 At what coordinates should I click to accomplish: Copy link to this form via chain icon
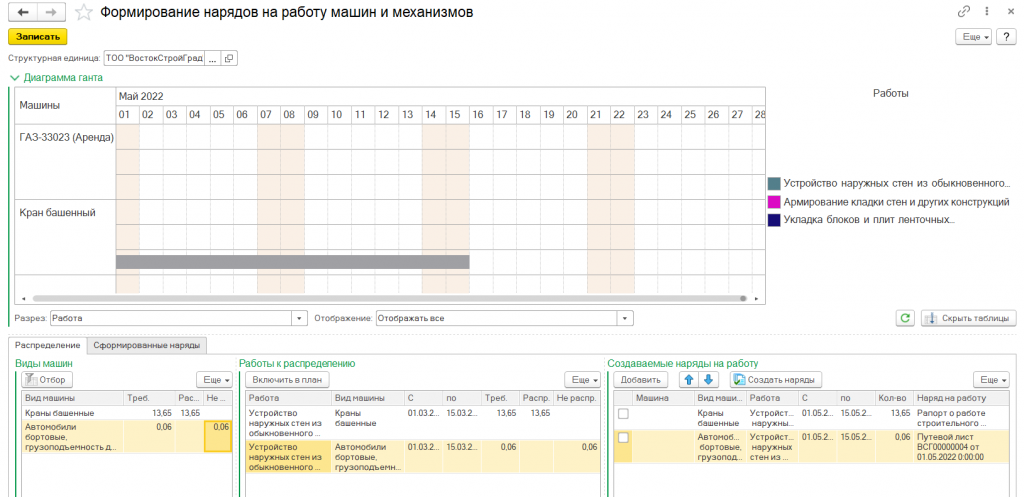963,12
